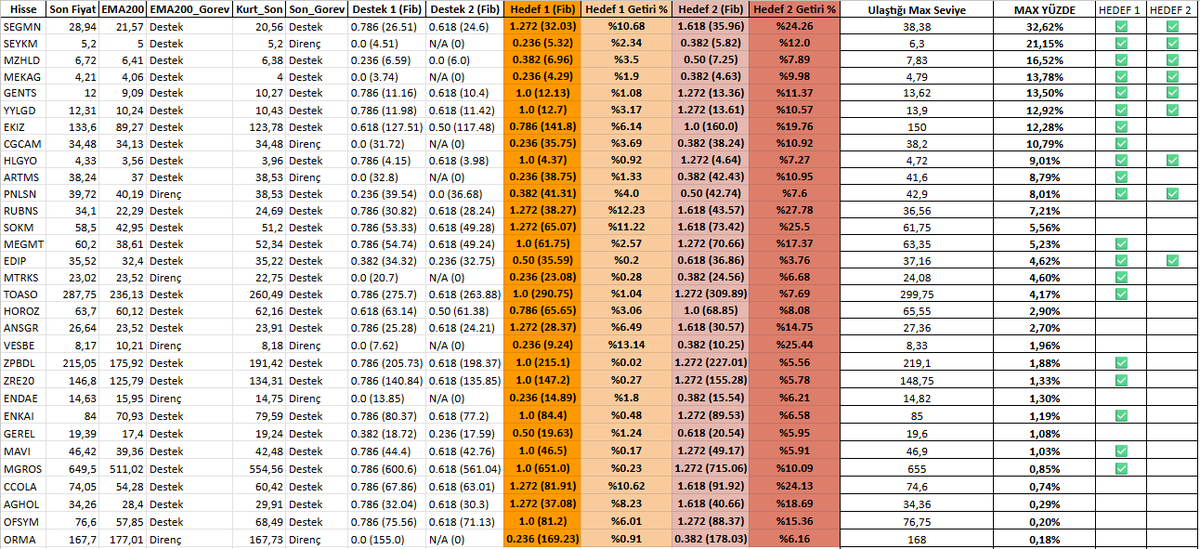Image resolution: width=1200 pixels, height=549 pixels.
Task: Select the MGROS price cell 649,5
Action: pos(74,468)
